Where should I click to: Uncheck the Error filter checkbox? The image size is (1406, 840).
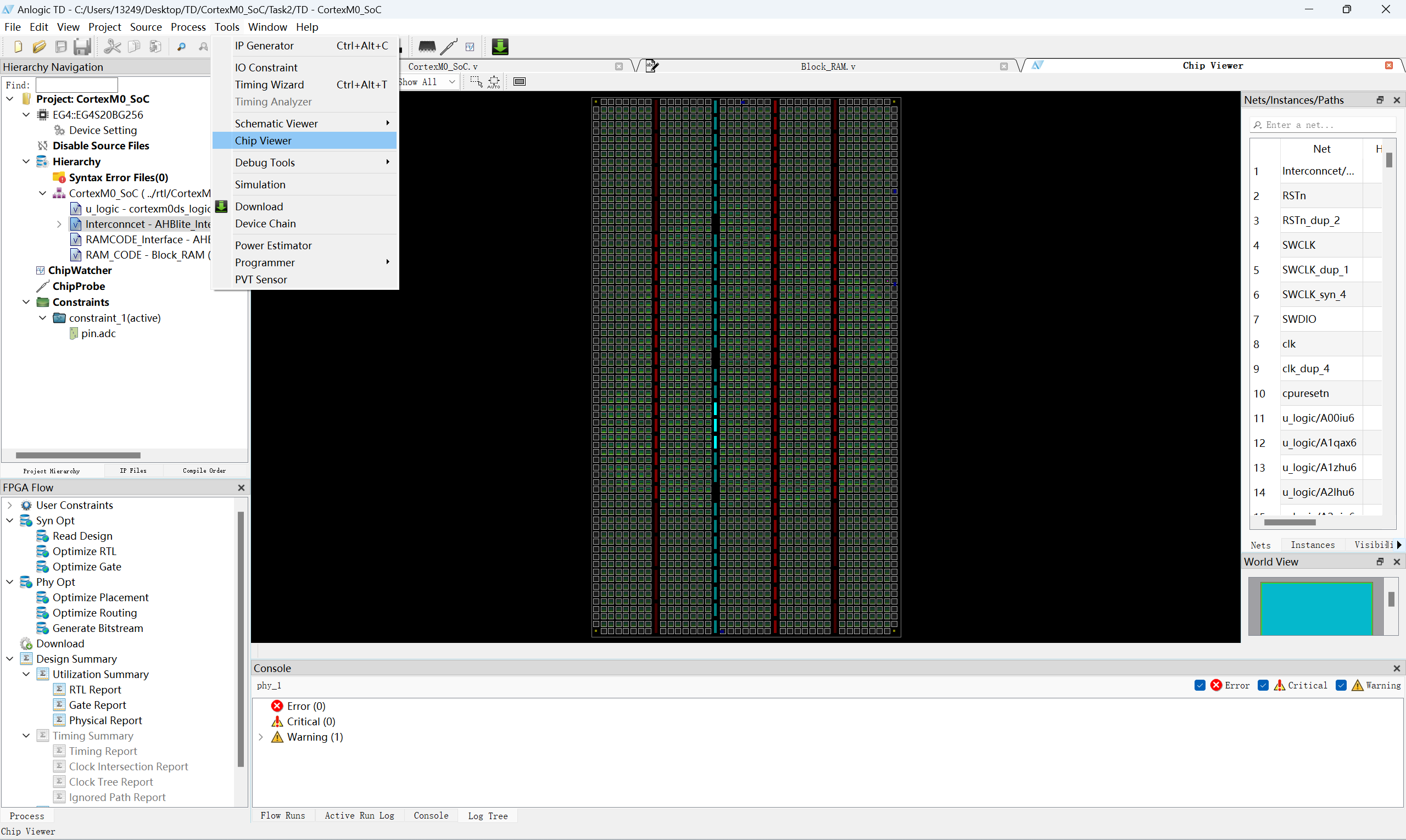pos(1200,686)
